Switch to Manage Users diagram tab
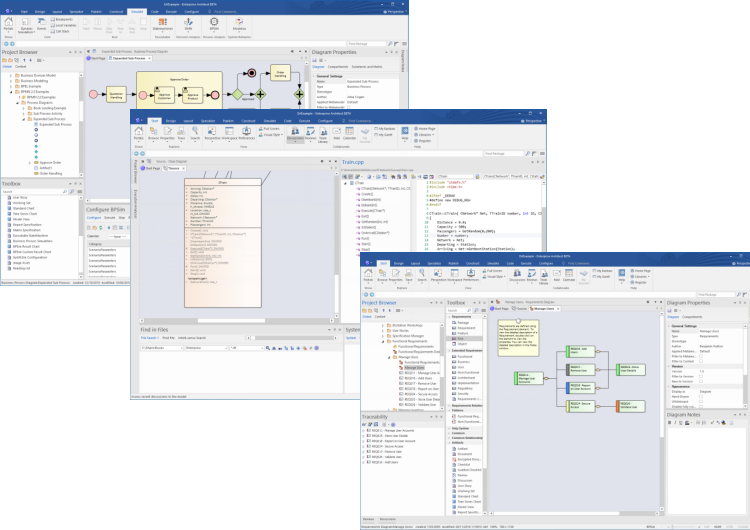 tap(543, 309)
